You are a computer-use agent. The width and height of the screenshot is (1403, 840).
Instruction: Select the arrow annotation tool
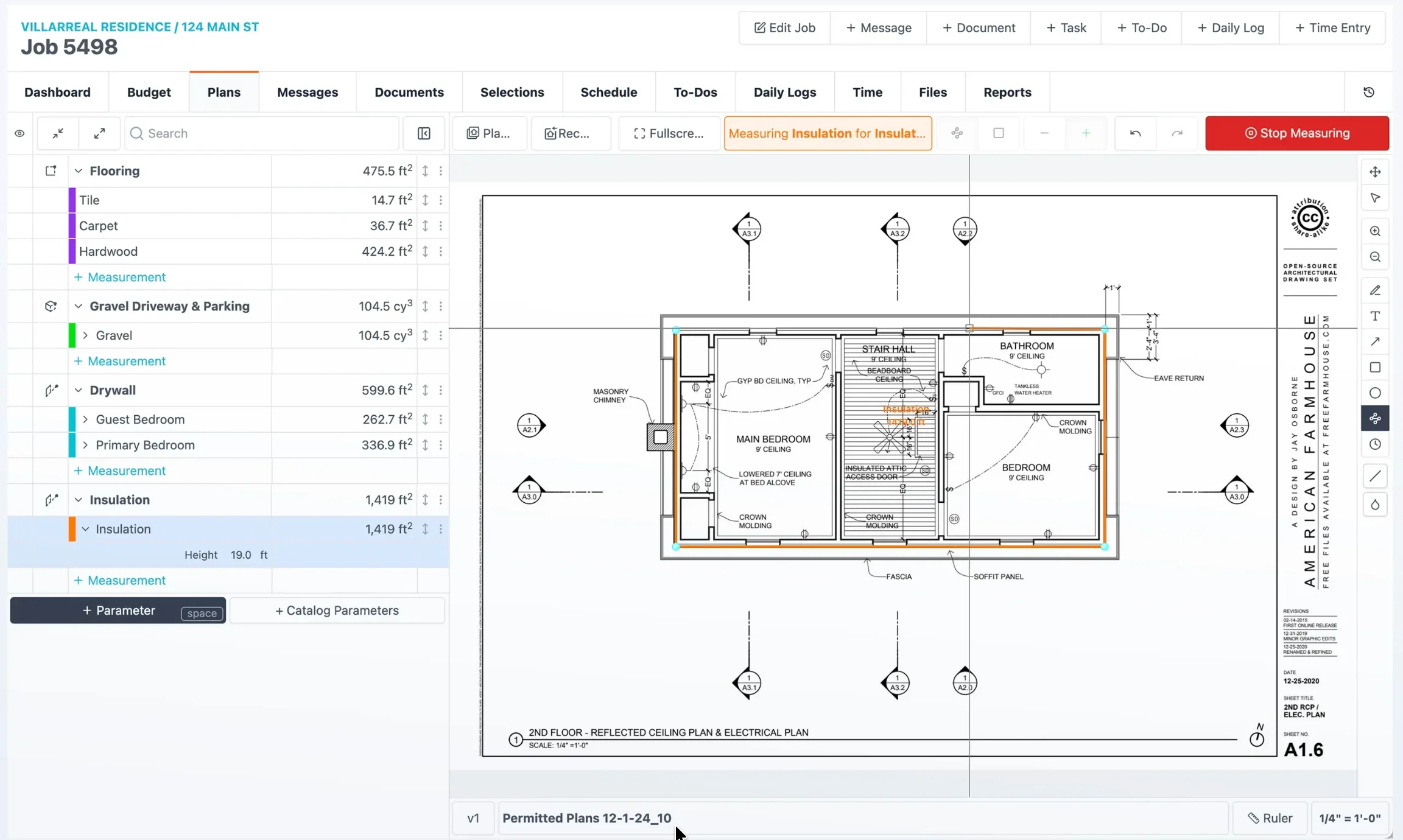click(1375, 341)
